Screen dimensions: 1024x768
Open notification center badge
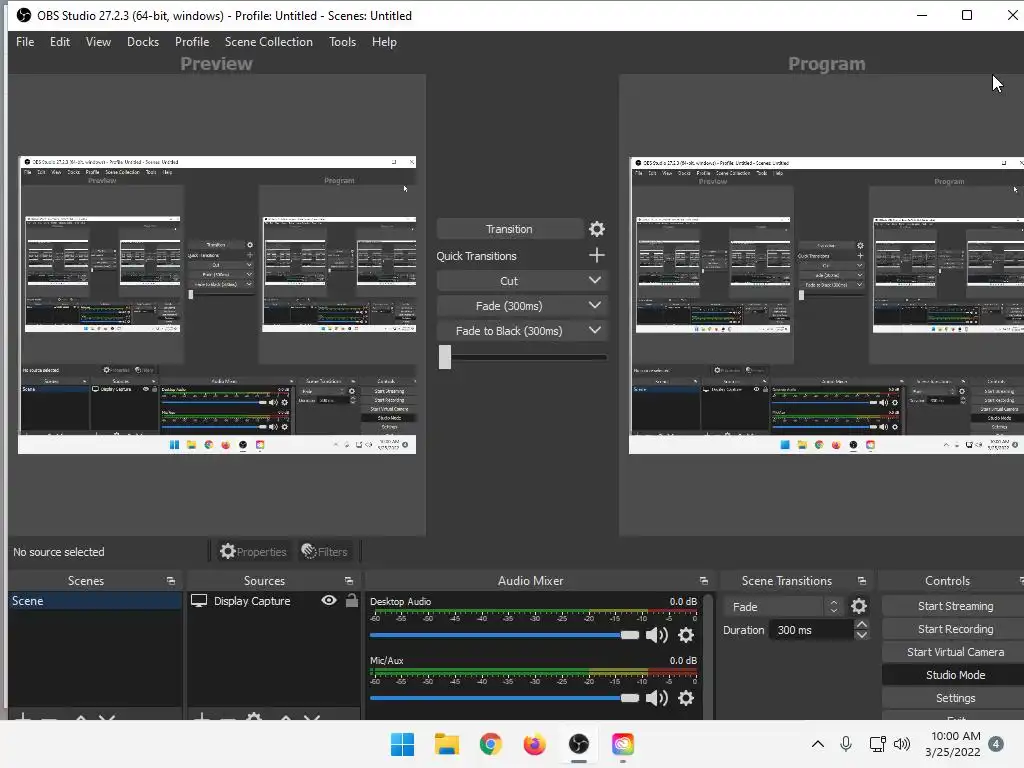[996, 744]
